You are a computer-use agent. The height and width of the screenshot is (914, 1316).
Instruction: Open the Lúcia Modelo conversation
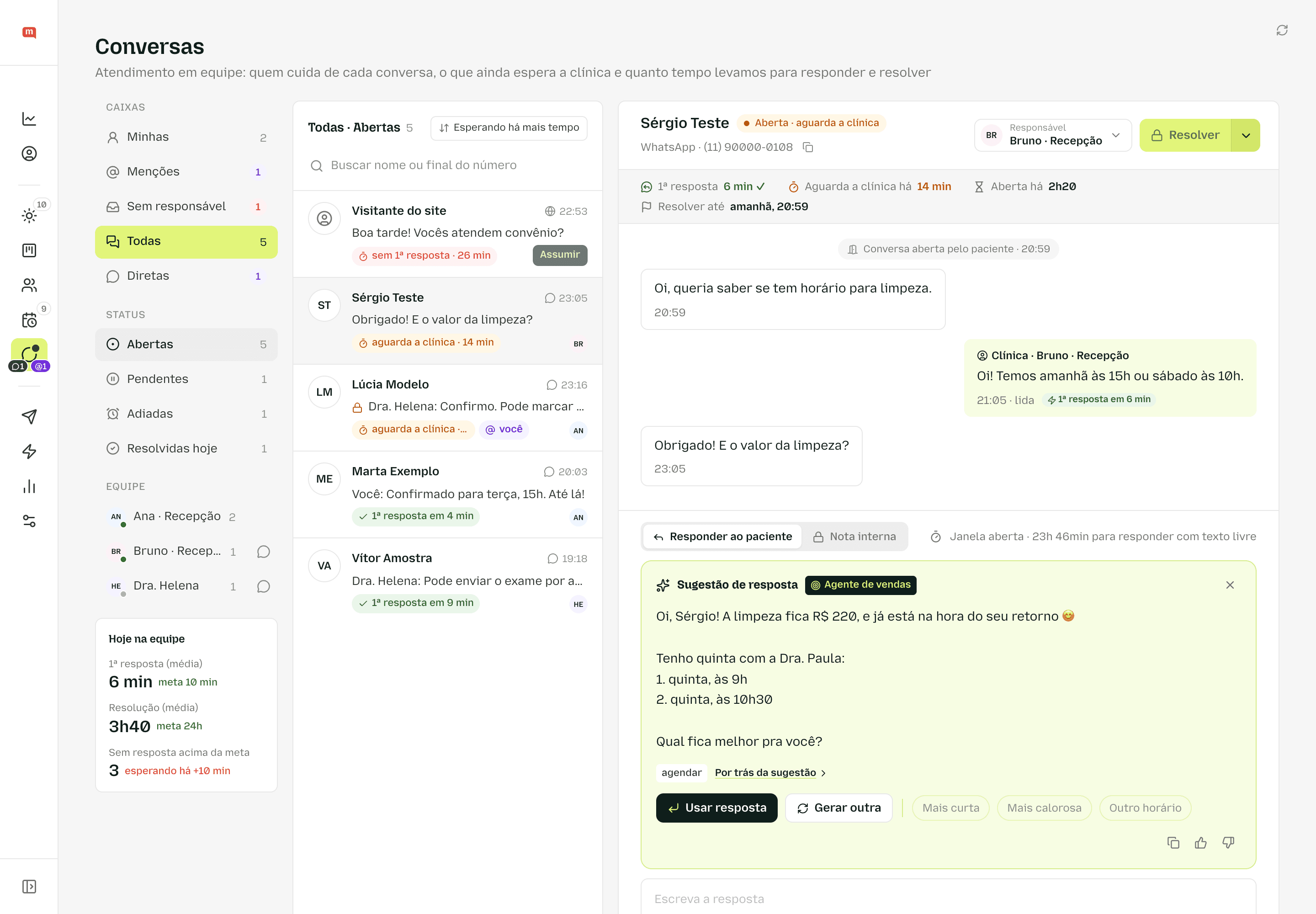[447, 408]
